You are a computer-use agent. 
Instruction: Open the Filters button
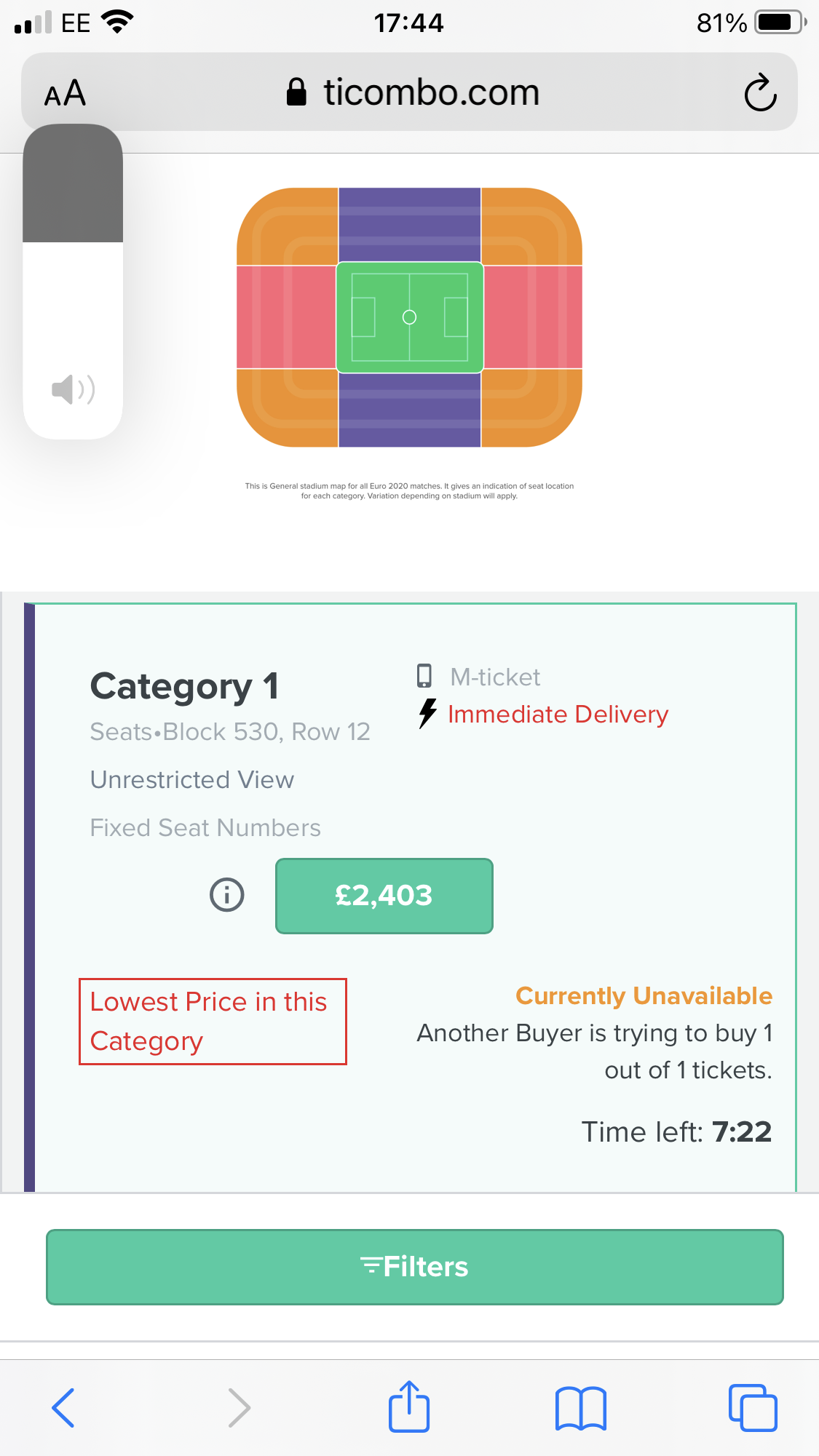coord(414,1267)
